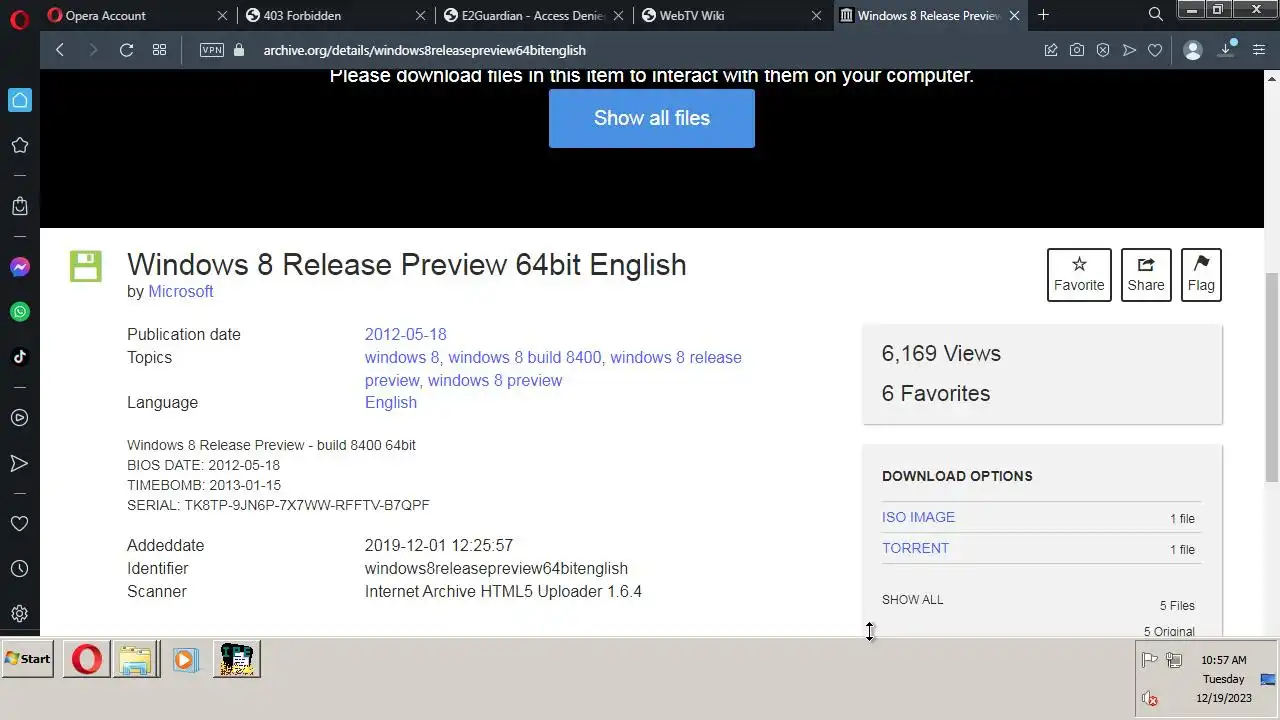Click SHOW ALL download options
This screenshot has height=720, width=1280.
[x=912, y=600]
